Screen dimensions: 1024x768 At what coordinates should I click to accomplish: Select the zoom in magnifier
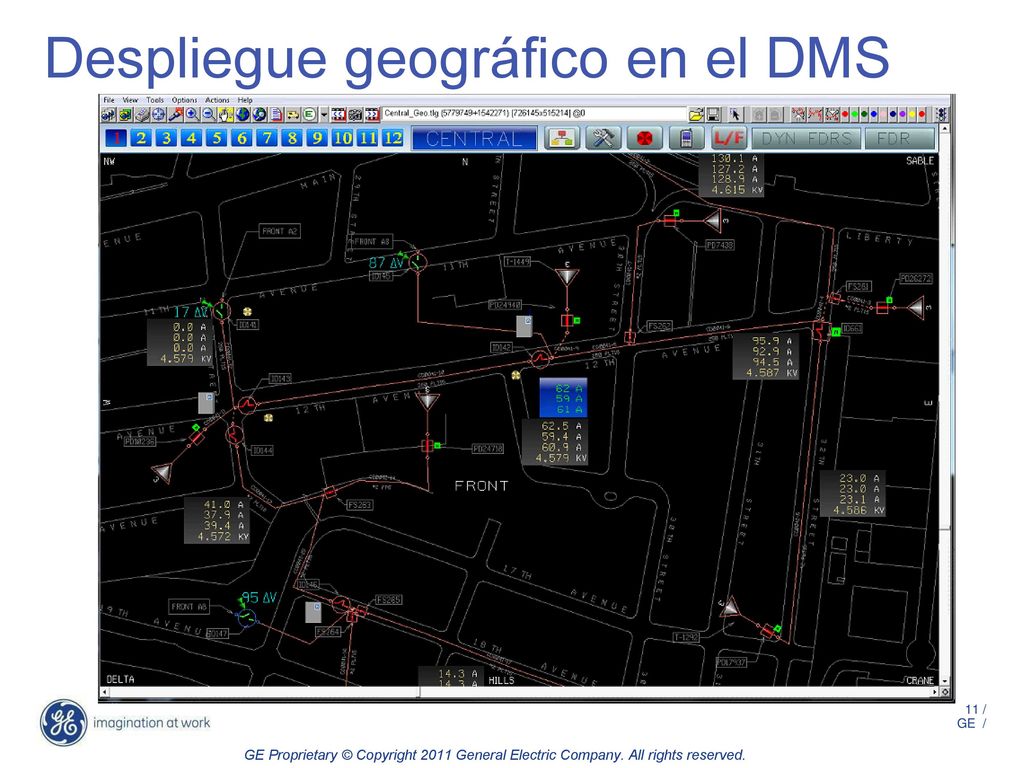[192, 115]
